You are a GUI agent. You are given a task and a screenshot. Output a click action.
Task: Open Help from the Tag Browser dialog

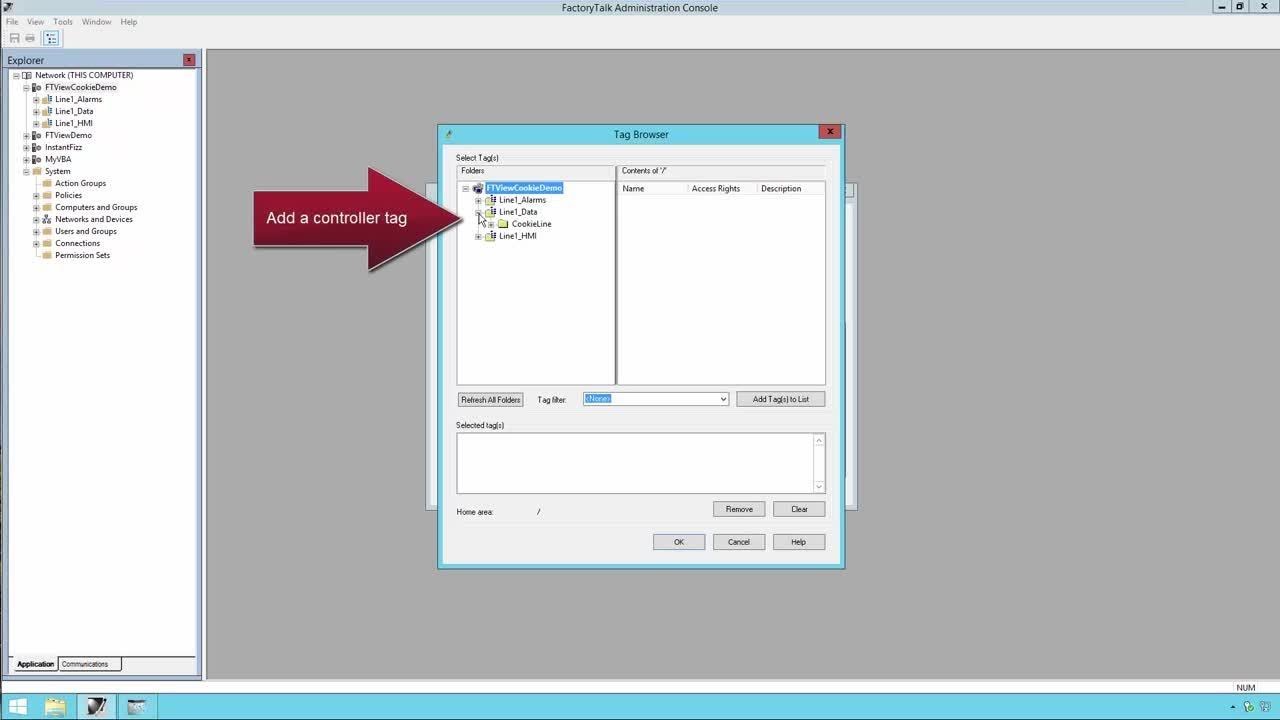pyautogui.click(x=799, y=542)
